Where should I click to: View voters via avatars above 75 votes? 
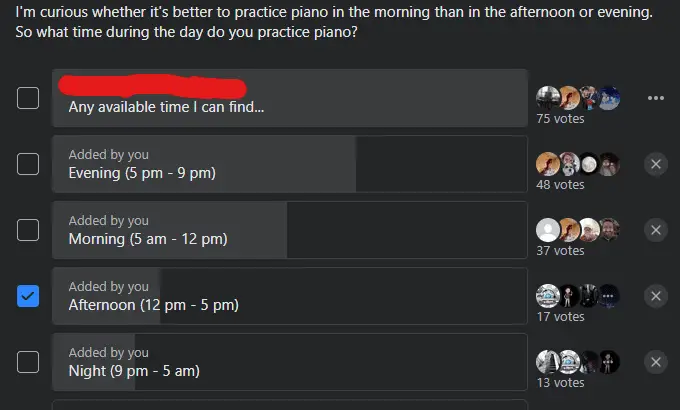point(578,98)
